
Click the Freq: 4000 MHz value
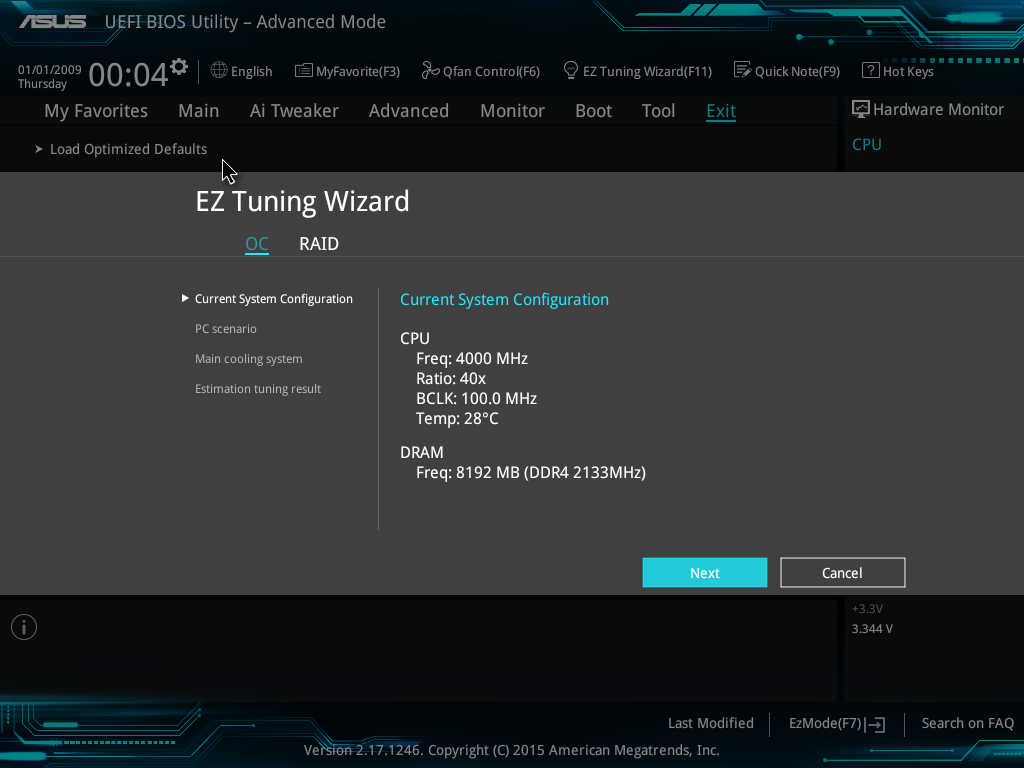click(472, 359)
